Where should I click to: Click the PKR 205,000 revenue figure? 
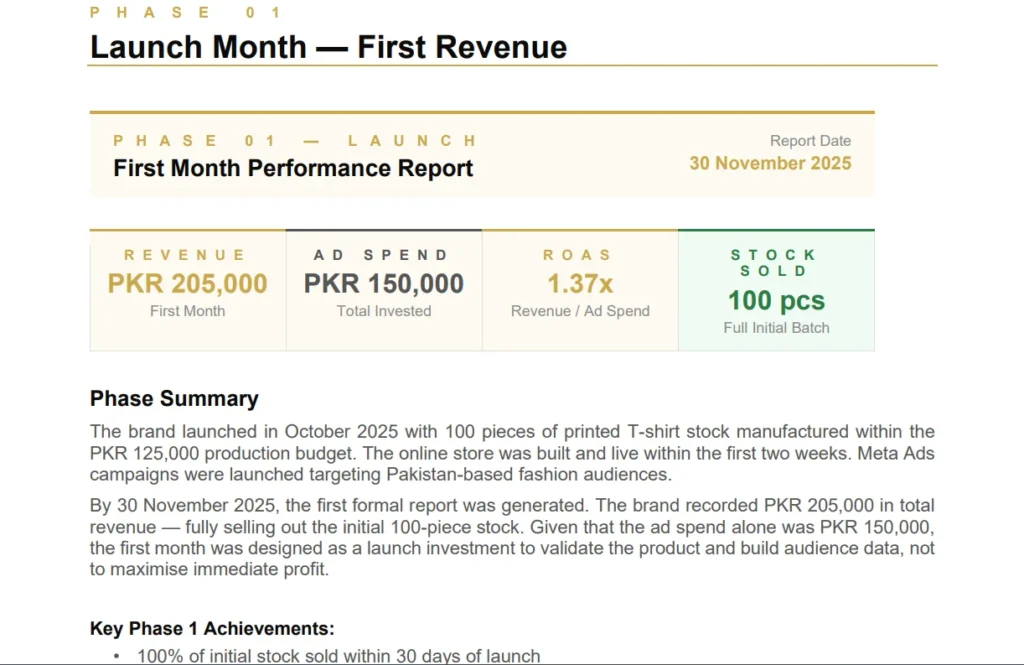187,284
